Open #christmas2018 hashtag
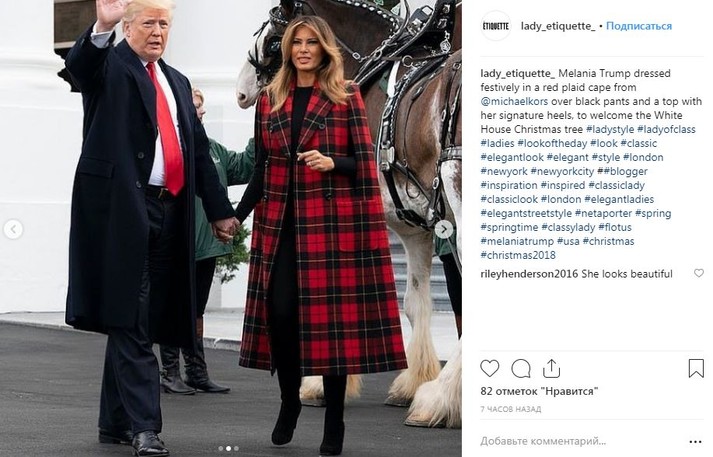The width and height of the screenshot is (713, 457). coord(518,255)
